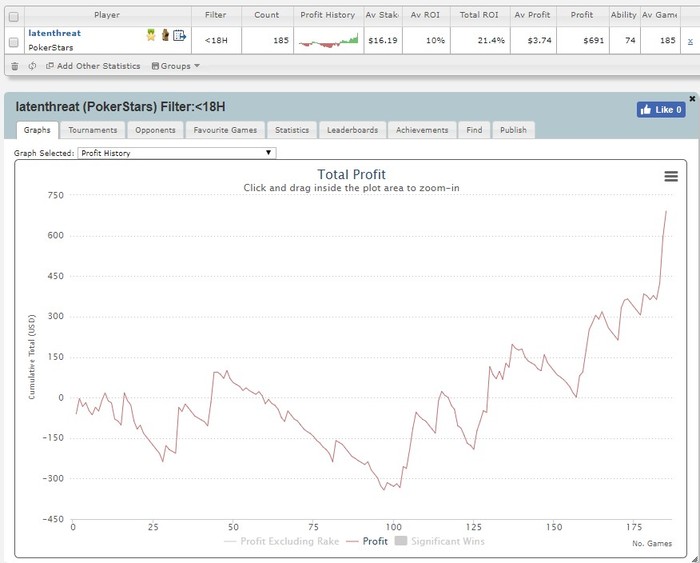Sort by Av ROI column header

(x=425, y=15)
